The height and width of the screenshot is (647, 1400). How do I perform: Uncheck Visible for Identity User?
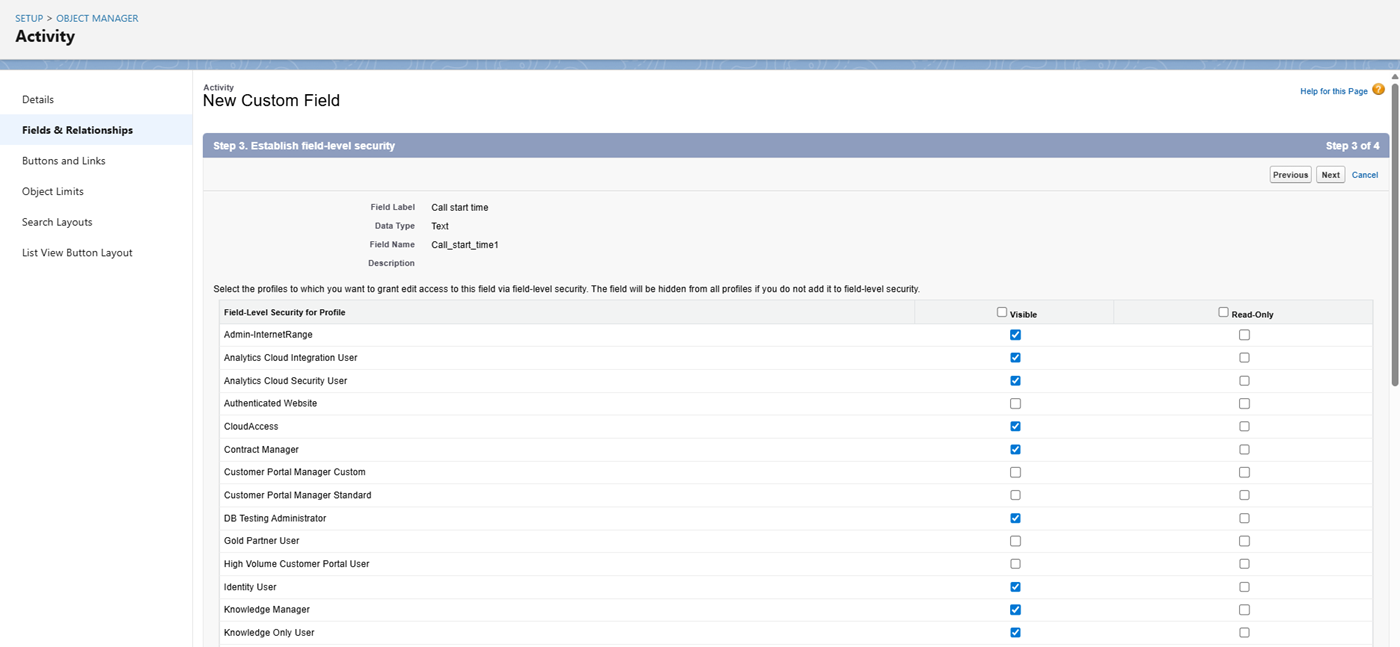point(1015,587)
